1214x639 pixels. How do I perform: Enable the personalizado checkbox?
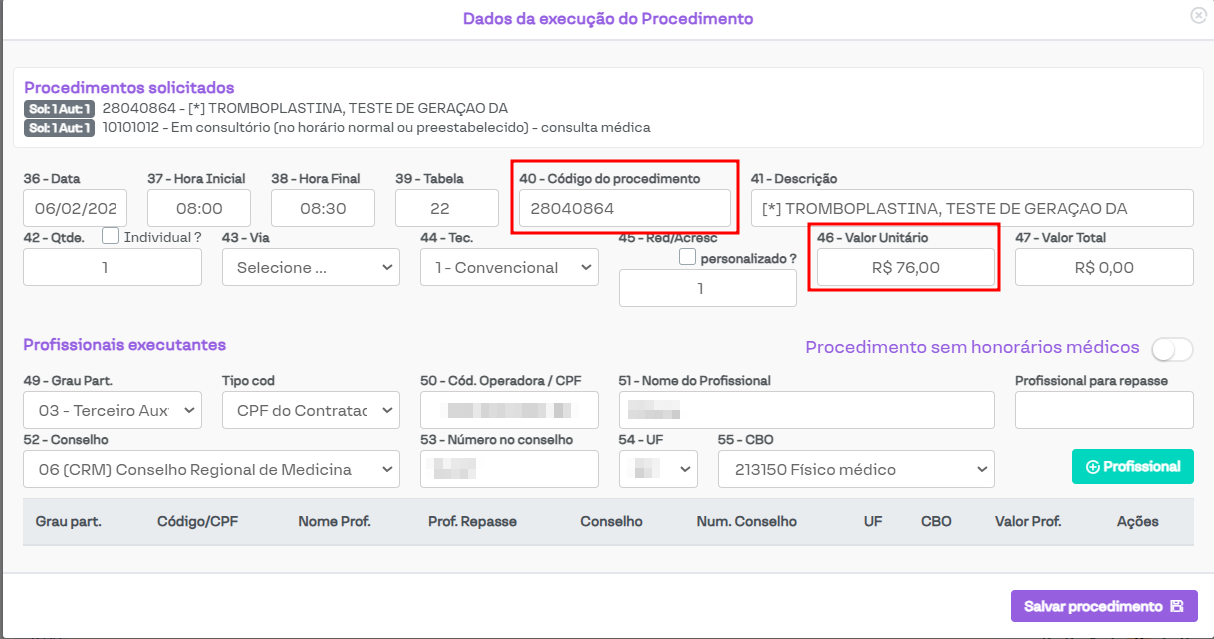(x=687, y=257)
